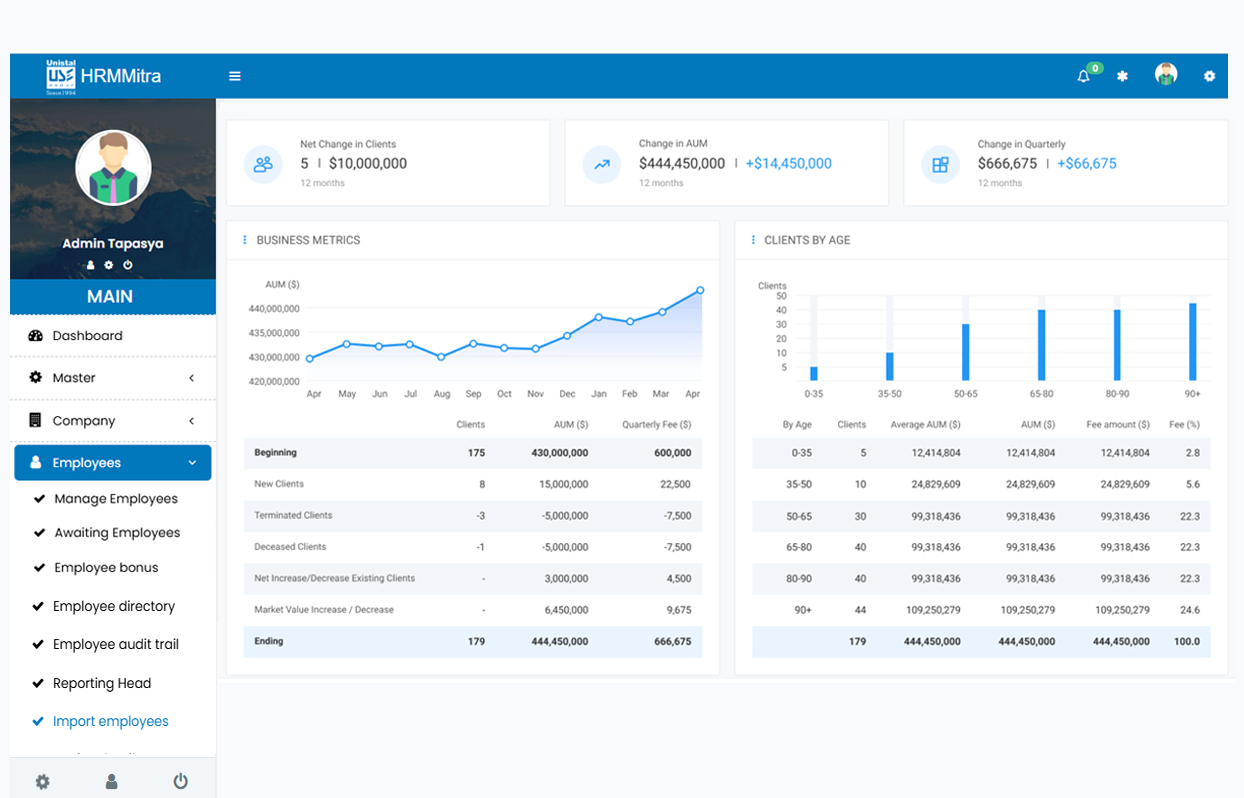Click the HRMMitra Unistal logo
Screen dimensions: 1244x798
pyautogui.click(x=103, y=76)
